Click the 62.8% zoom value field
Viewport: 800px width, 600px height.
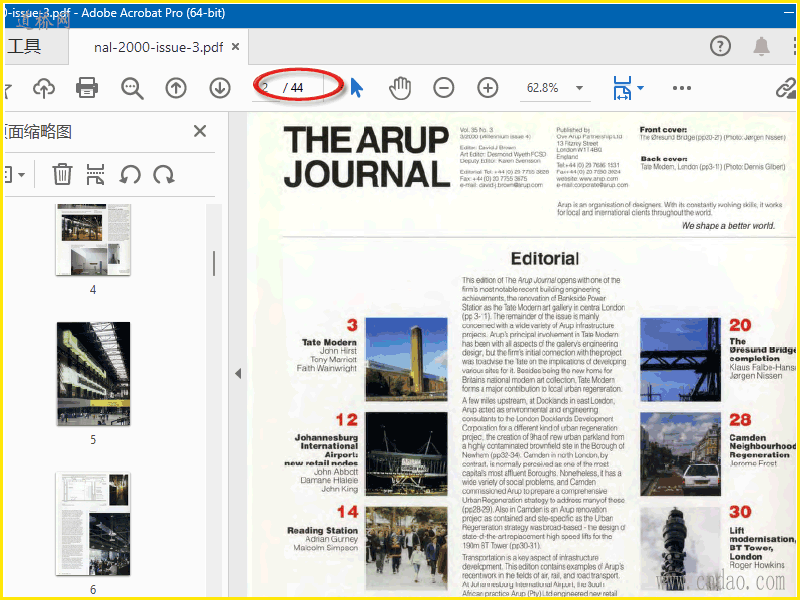pos(543,88)
